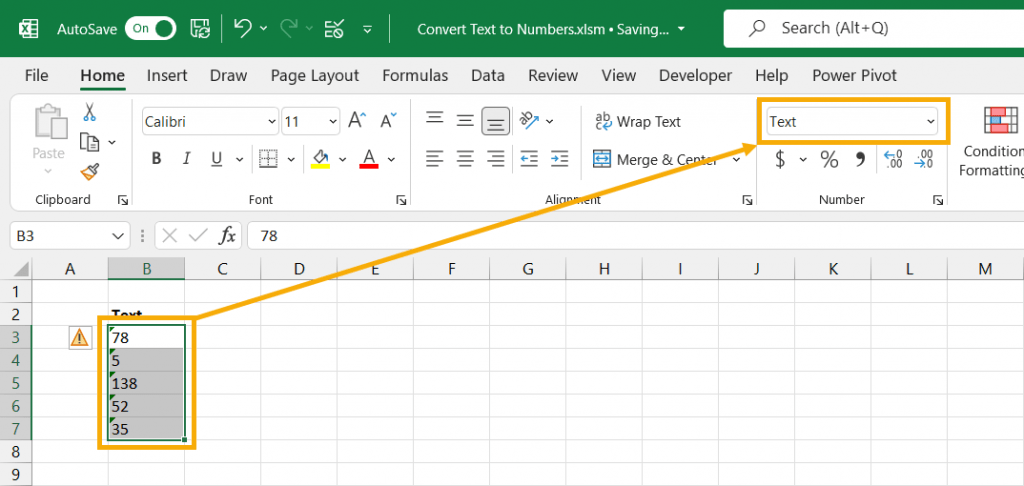The image size is (1024, 486).
Task: Open the Data tab
Action: 488,76
